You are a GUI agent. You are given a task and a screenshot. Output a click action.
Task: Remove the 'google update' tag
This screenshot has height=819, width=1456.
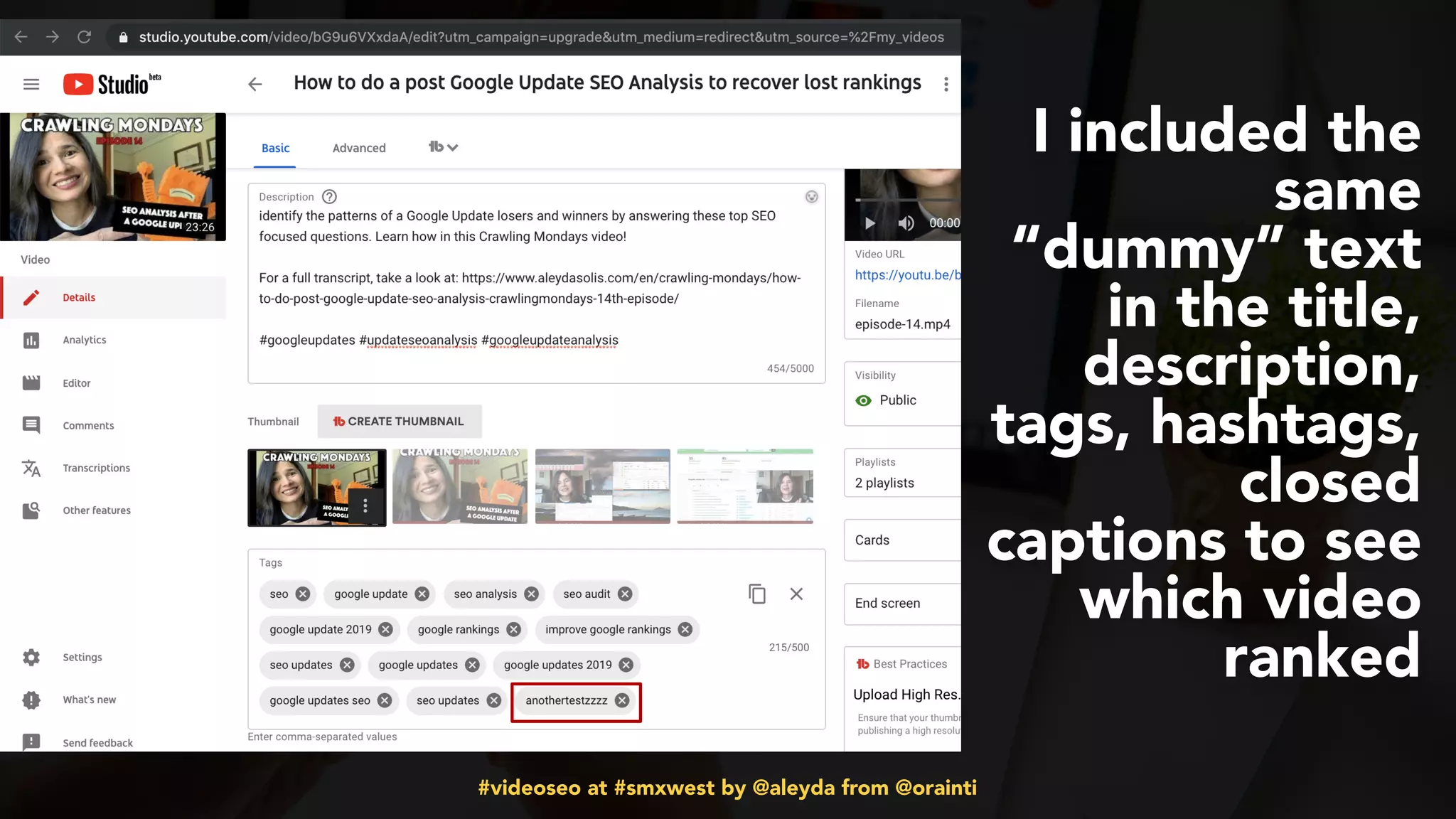422,594
